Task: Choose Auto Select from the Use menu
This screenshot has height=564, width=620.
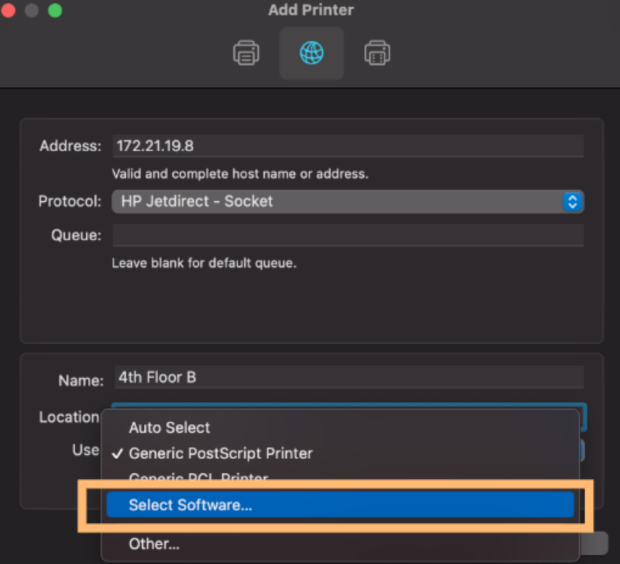Action: [340, 428]
